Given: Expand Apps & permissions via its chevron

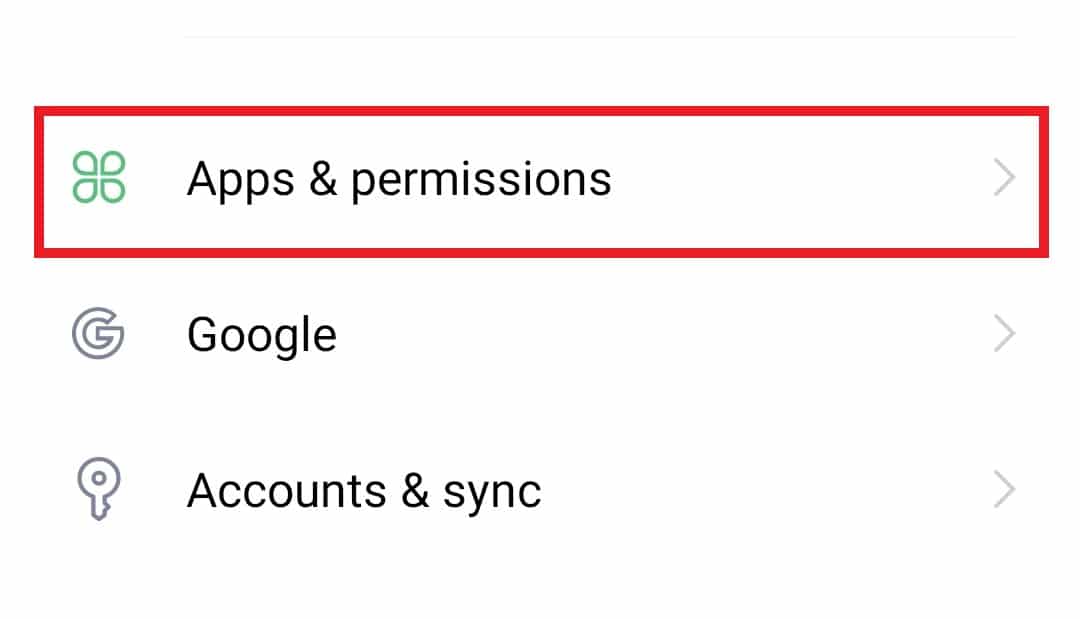Looking at the screenshot, I should [1004, 178].
